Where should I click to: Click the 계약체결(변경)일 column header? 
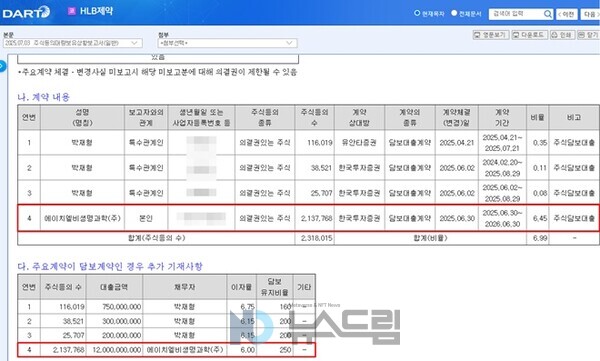click(x=457, y=118)
